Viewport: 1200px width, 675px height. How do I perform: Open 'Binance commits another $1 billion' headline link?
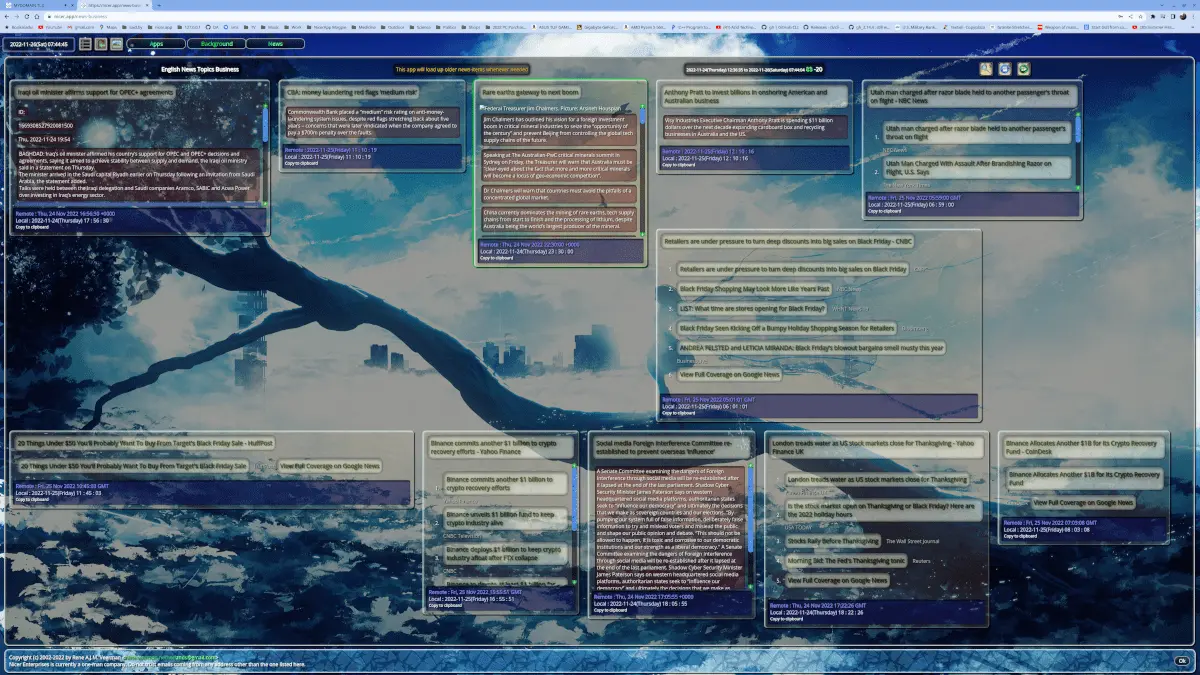point(505,484)
